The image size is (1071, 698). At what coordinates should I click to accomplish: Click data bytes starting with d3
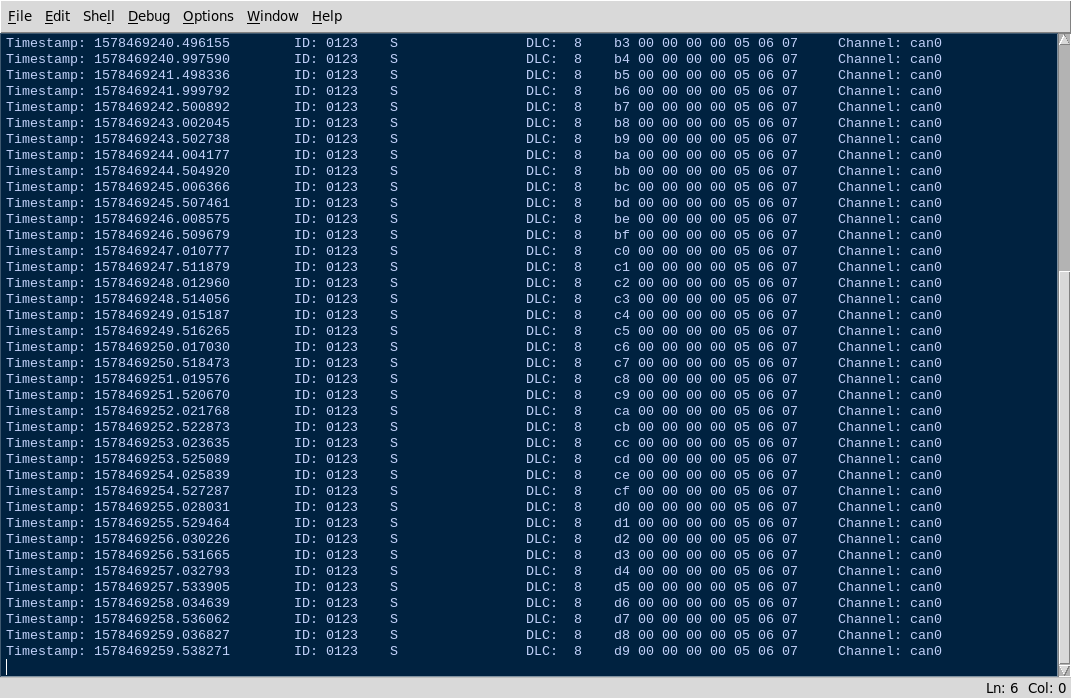tap(706, 555)
